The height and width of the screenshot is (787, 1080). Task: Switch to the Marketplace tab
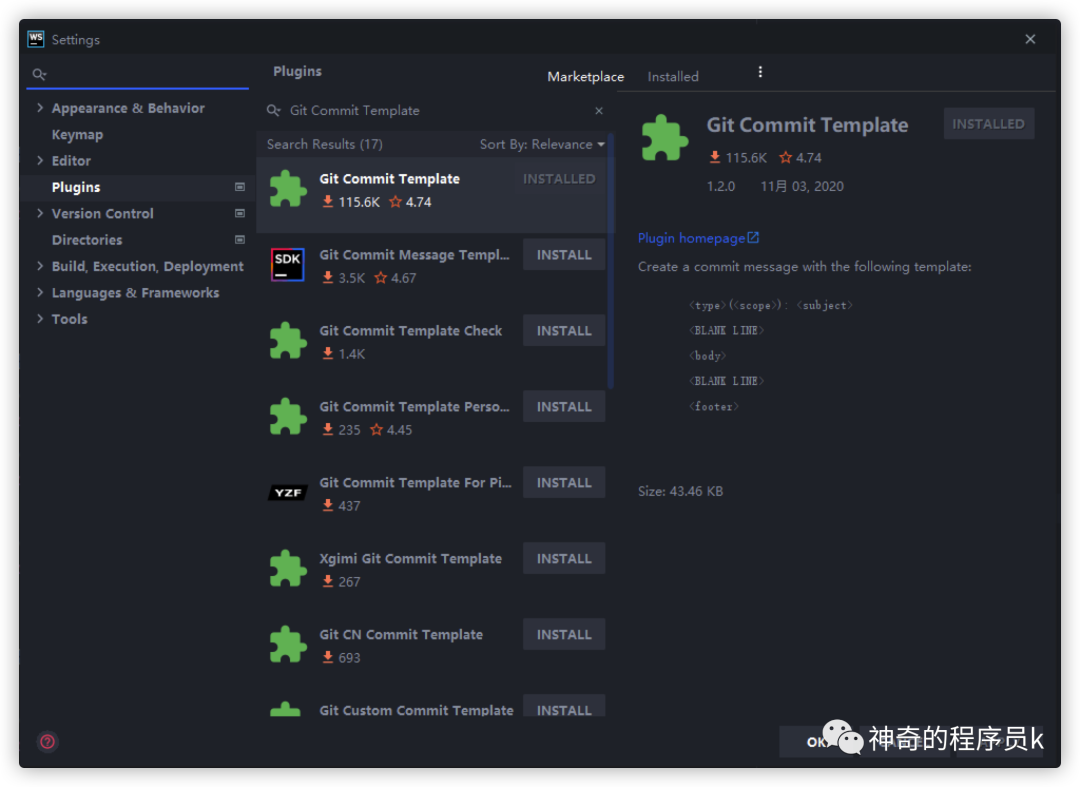[x=585, y=76]
